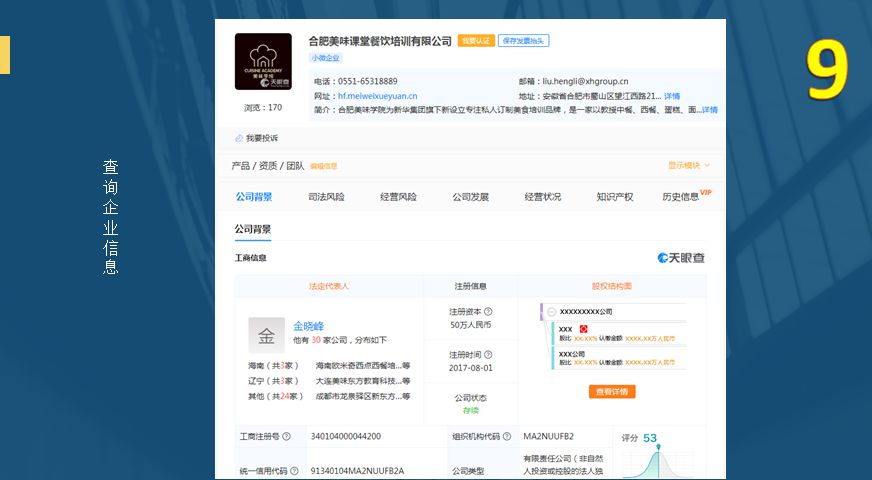This screenshot has height=480, width=872.
Task: Switch to the 经营状况 tab
Action: (x=543, y=197)
